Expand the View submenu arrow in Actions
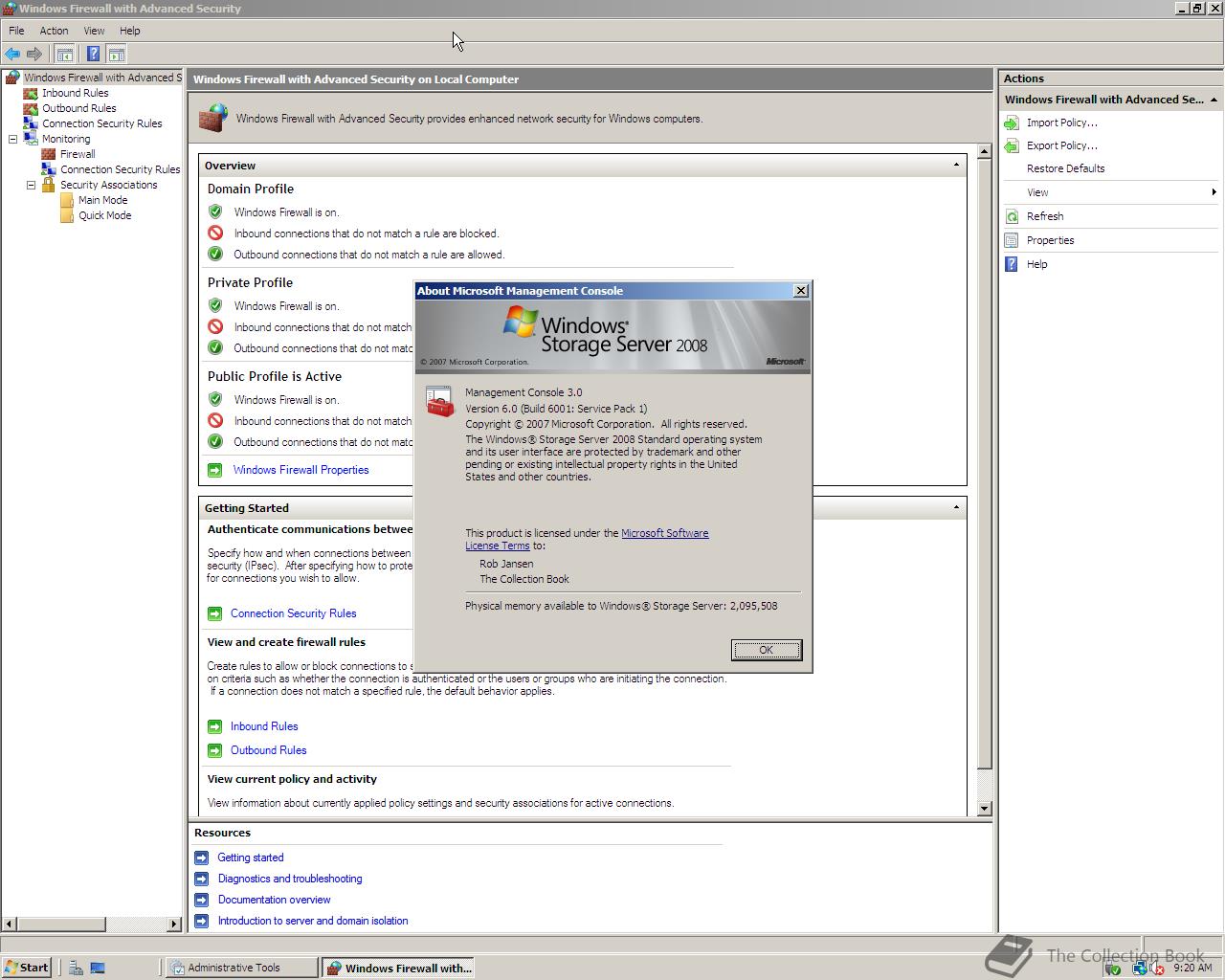The image size is (1225, 980). coord(1214,192)
